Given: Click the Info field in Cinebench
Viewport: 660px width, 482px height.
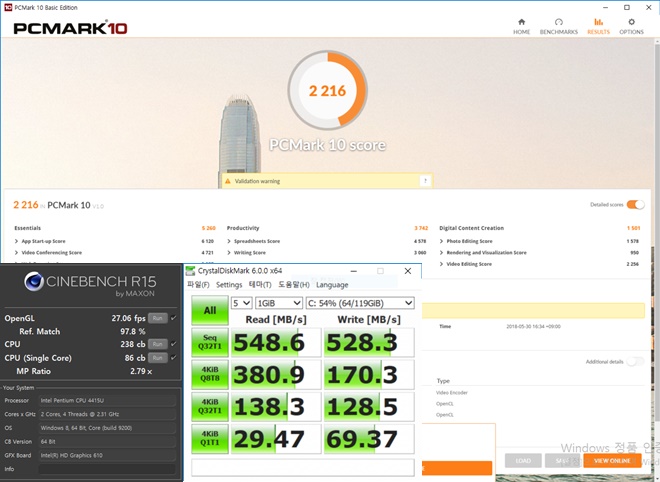Looking at the screenshot, I should 107,469.
